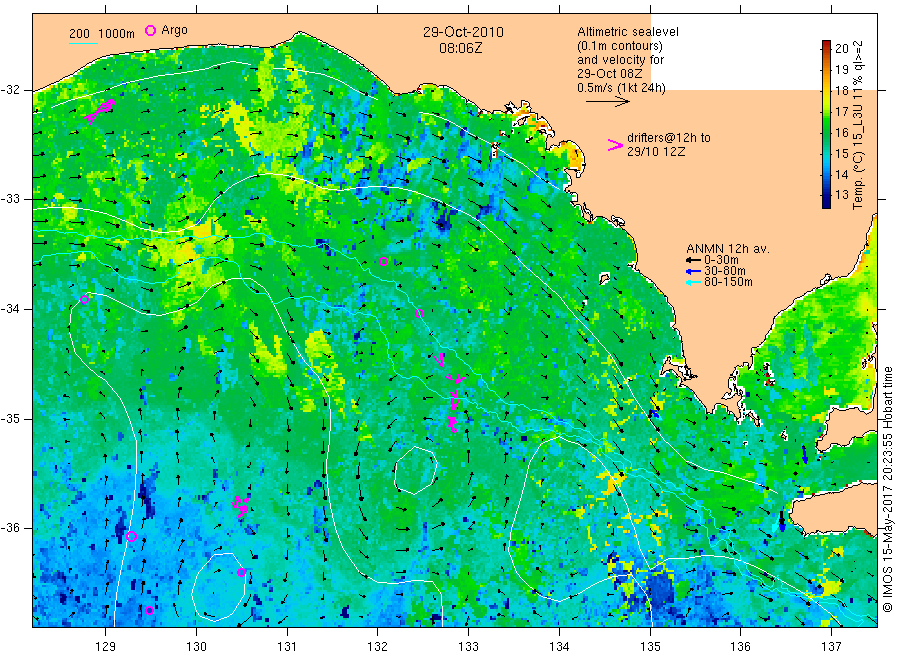900x660 pixels.
Task: Click the vertical 'Temp. (°C)' color bar title
Action: coord(858,125)
